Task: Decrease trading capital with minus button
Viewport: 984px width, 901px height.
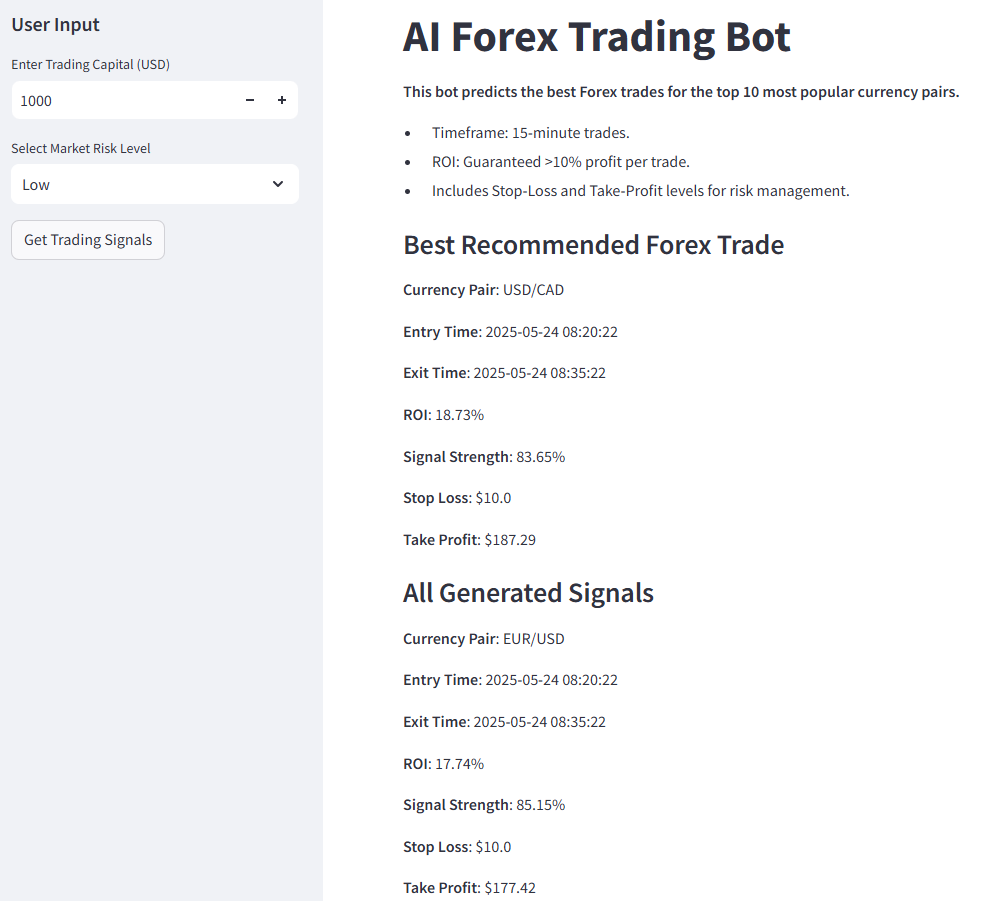Action: click(x=250, y=100)
